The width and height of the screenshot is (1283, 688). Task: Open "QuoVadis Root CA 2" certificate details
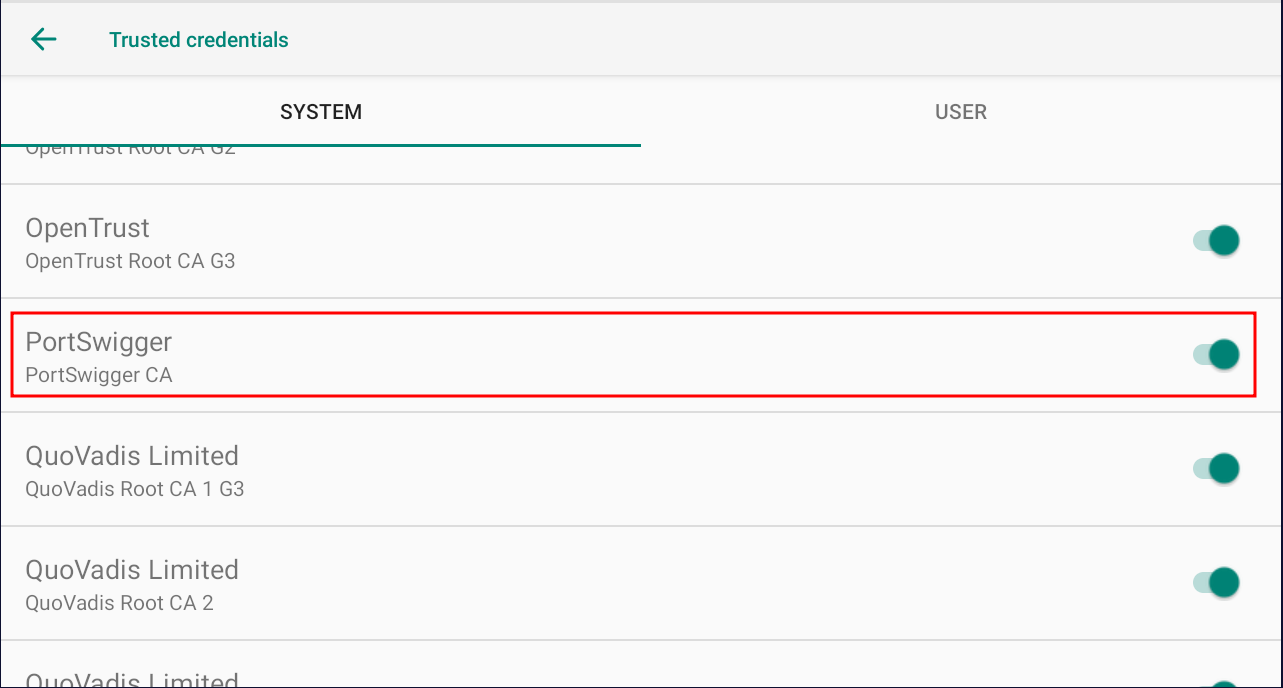pos(119,604)
